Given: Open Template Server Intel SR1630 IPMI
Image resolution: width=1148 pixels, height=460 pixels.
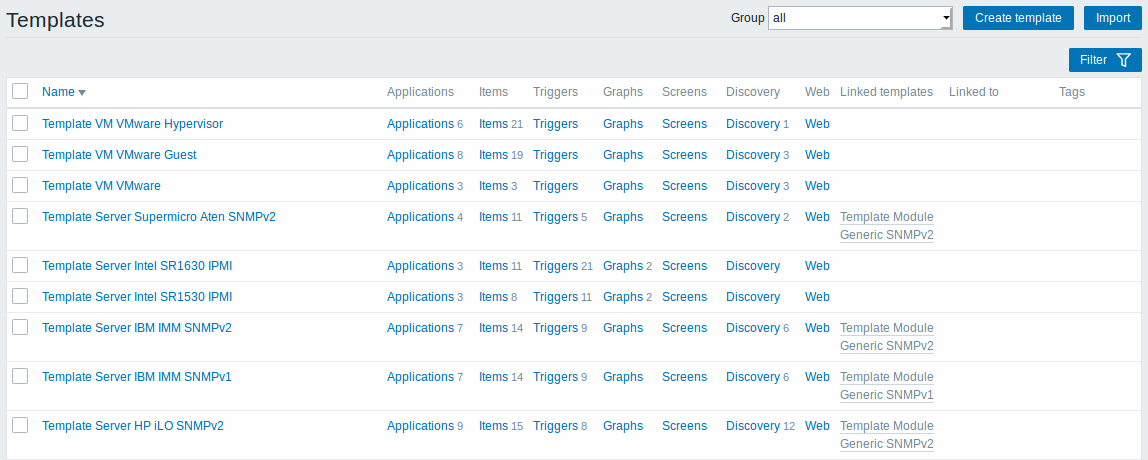Looking at the screenshot, I should (138, 266).
